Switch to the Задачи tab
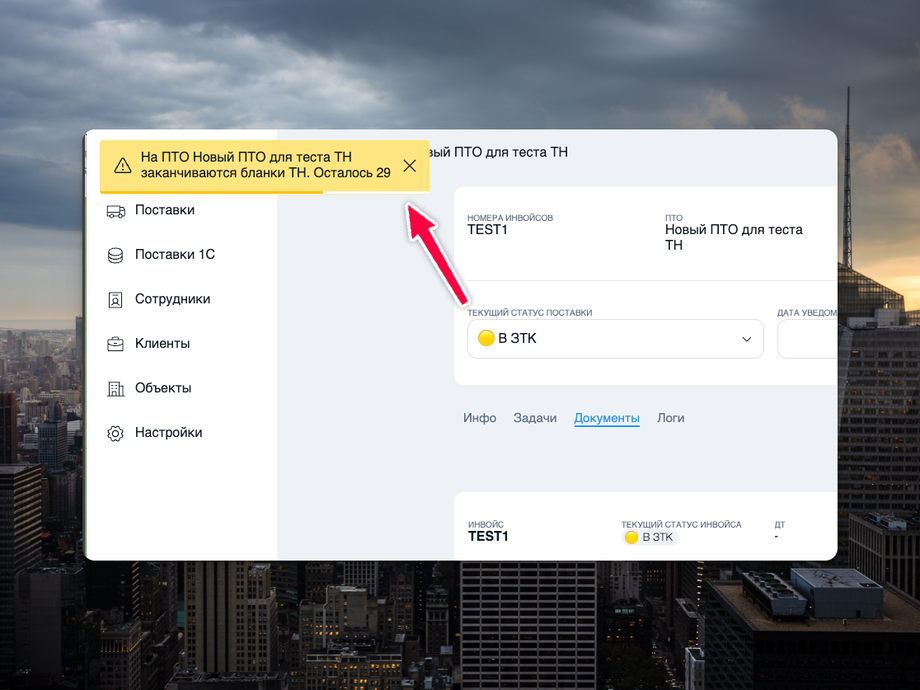The height and width of the screenshot is (690, 920). [x=535, y=418]
